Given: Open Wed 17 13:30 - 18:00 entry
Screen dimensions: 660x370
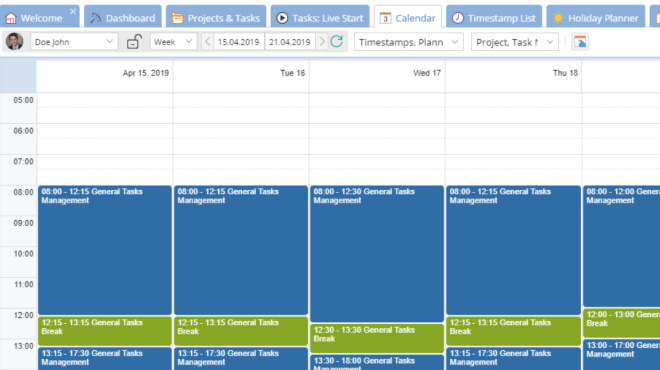Looking at the screenshot, I should point(377,362).
